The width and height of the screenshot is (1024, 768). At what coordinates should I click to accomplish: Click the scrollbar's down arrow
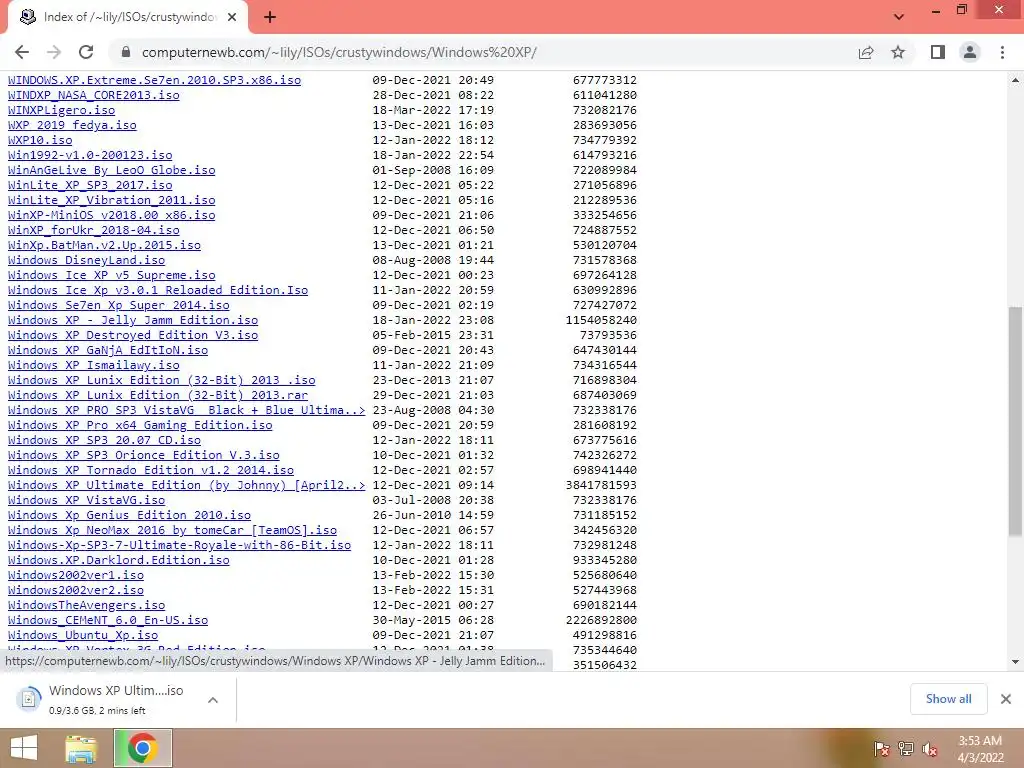pyautogui.click(x=1015, y=662)
